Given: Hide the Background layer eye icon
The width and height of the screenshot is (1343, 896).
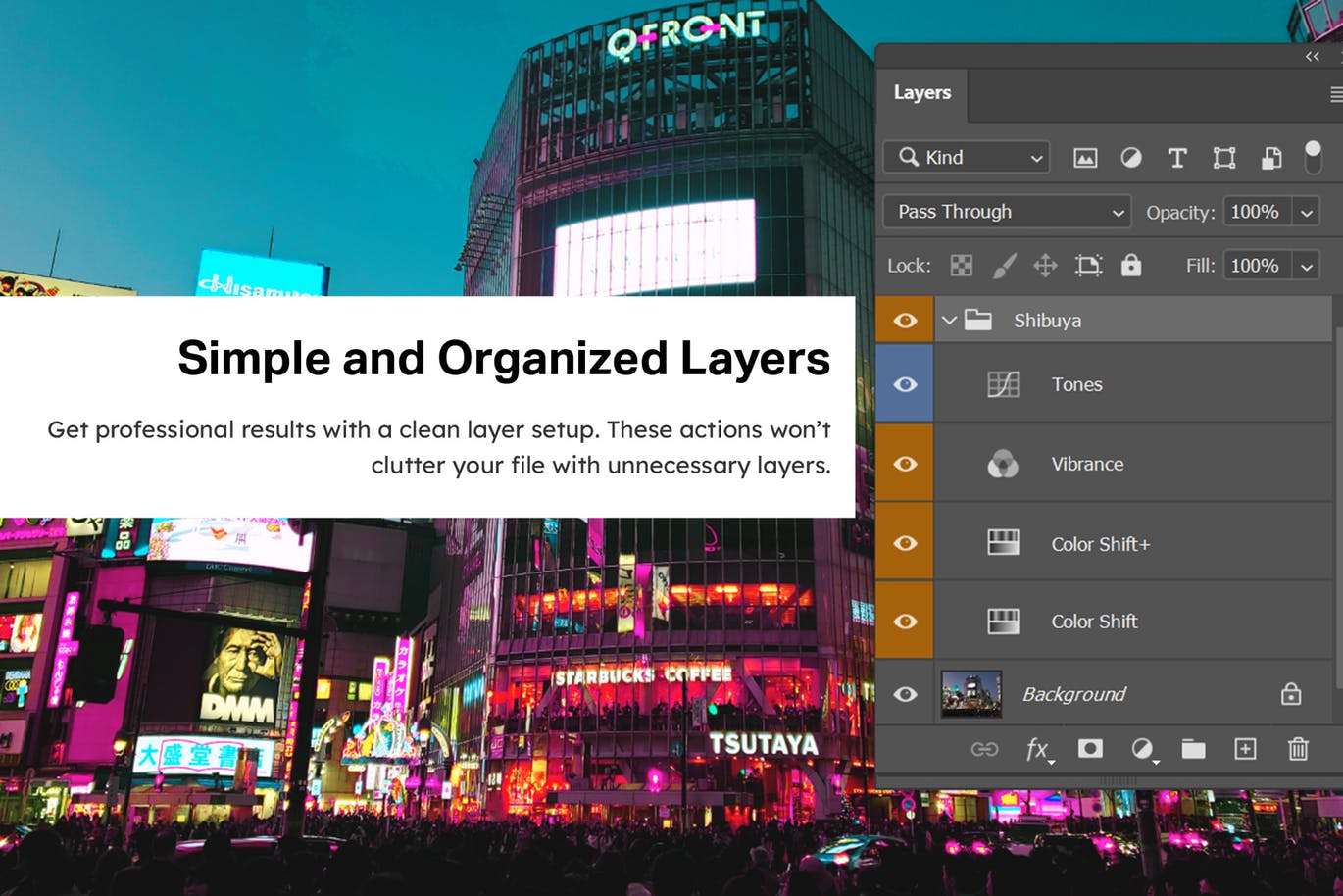Looking at the screenshot, I should [x=905, y=694].
